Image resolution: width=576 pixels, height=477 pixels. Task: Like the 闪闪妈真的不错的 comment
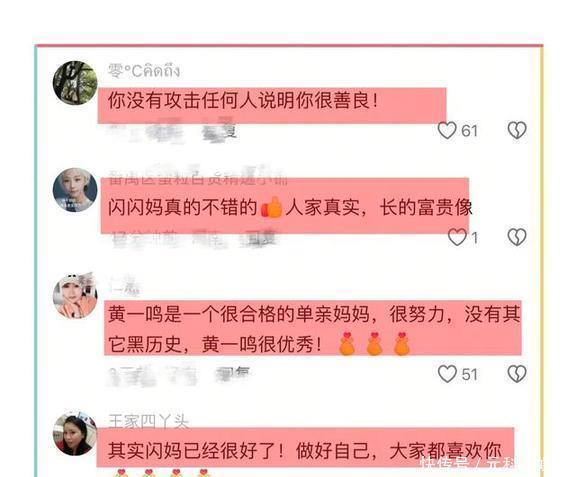[x=457, y=237]
